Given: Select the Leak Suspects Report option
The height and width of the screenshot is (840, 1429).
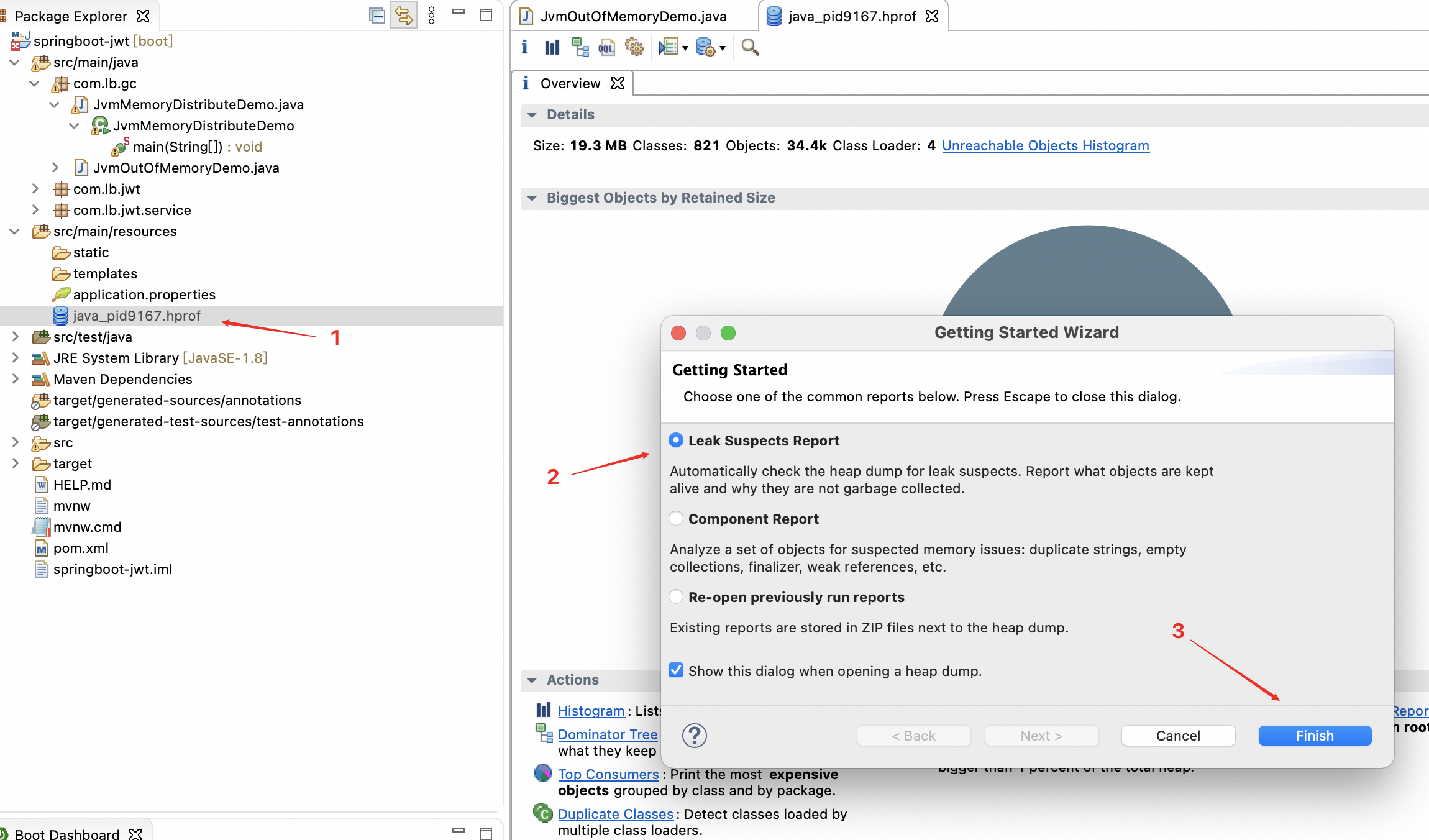Looking at the screenshot, I should (676, 441).
